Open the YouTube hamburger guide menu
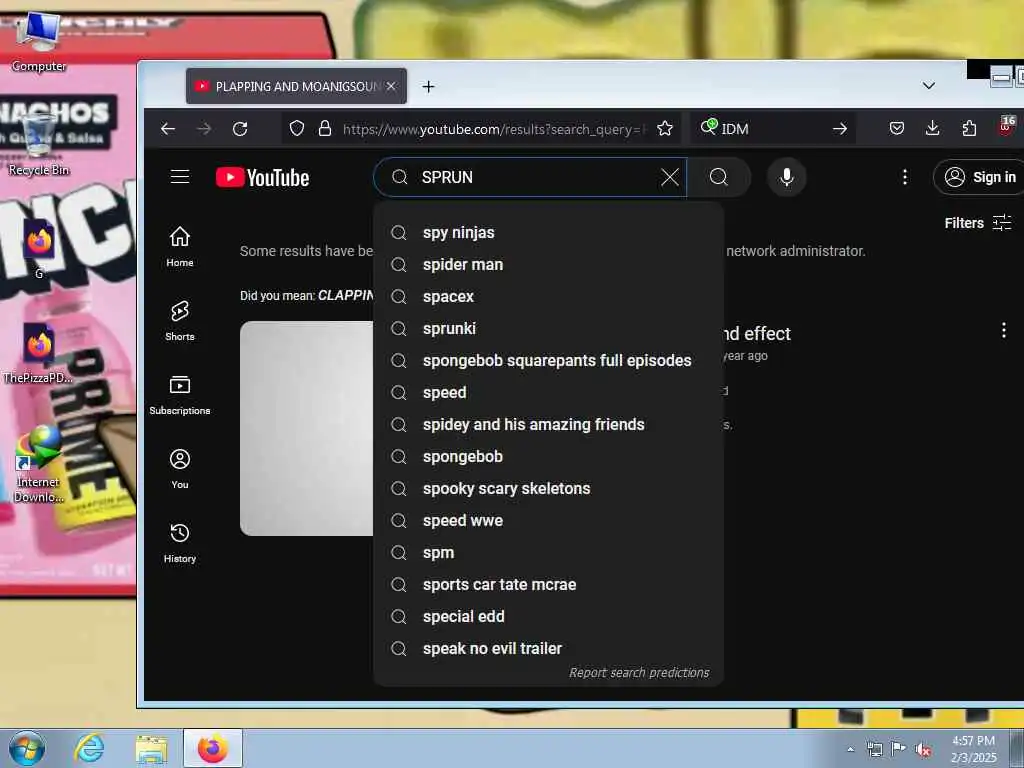 tap(180, 177)
